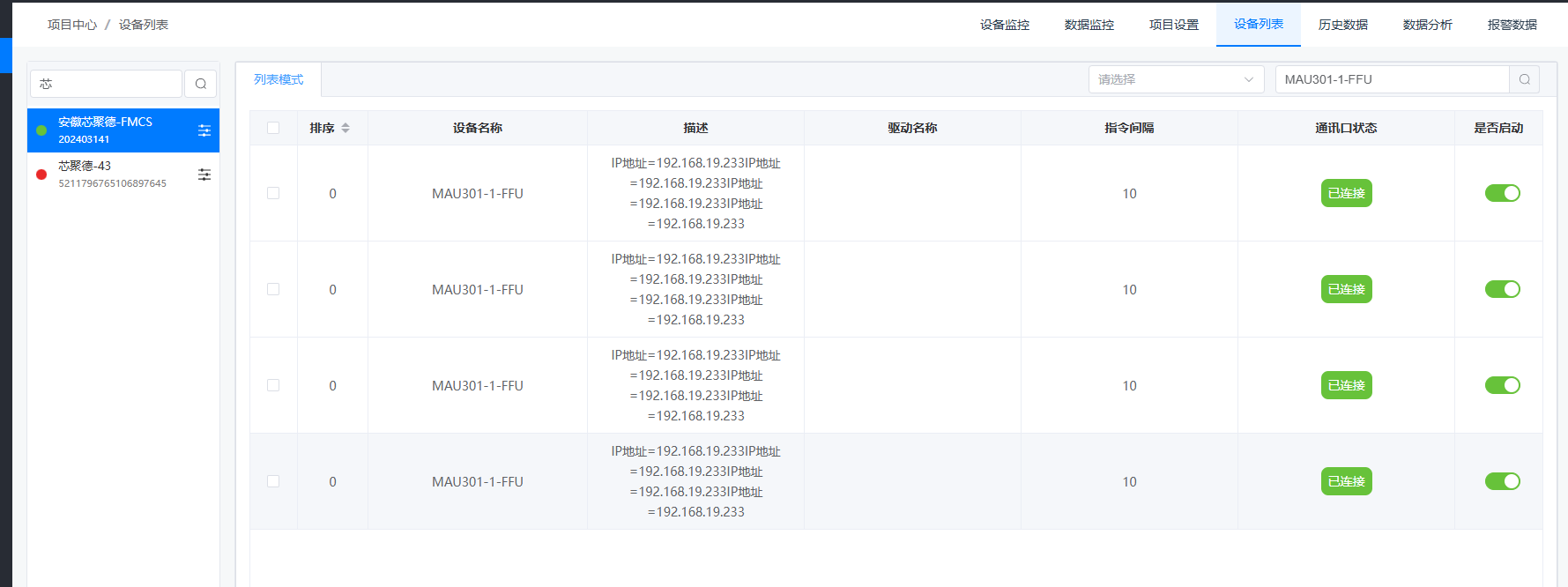Click the device search magnifier icon
This screenshot has width=1568, height=587.
pyautogui.click(x=1525, y=79)
